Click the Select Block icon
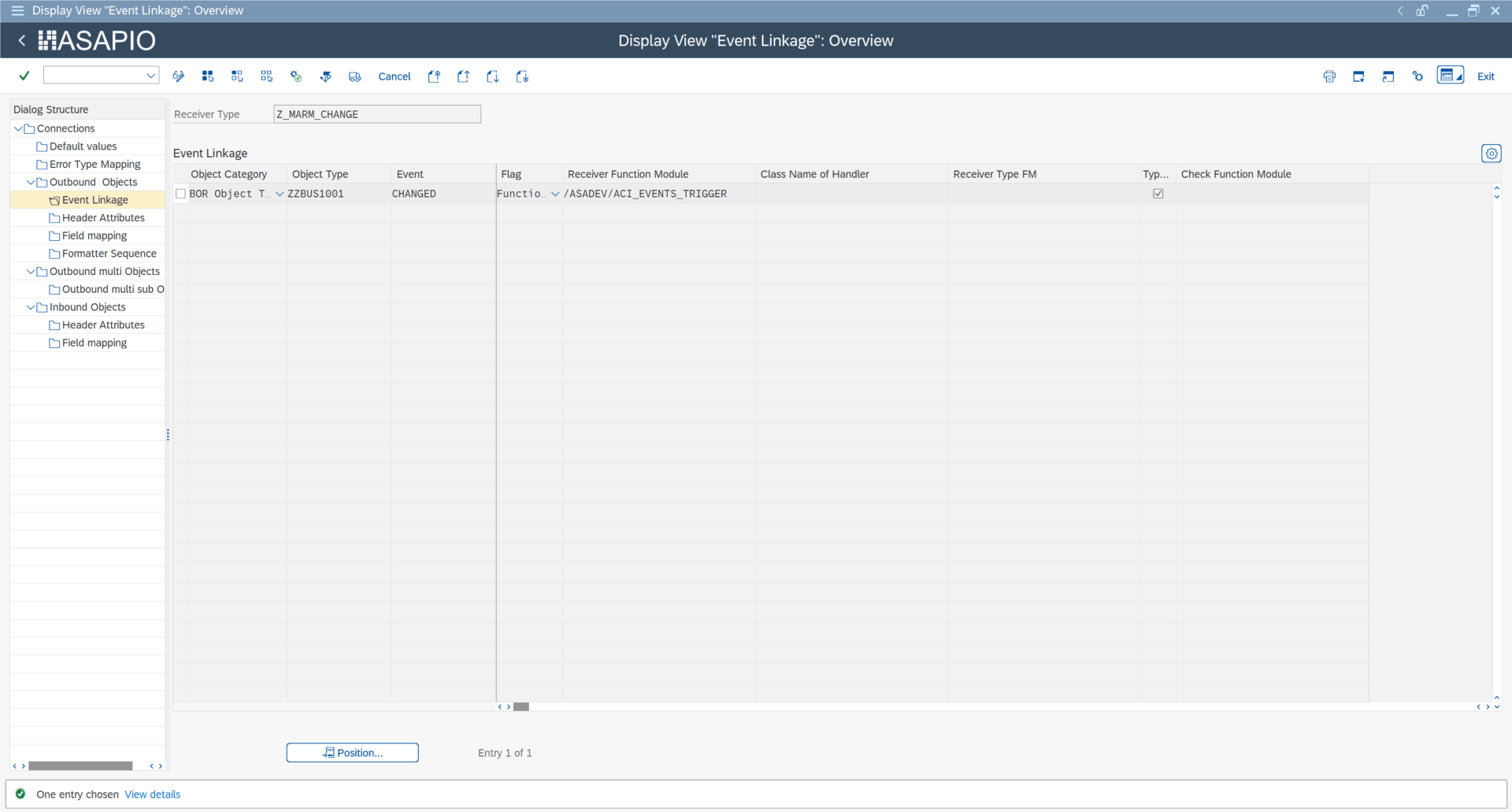The height and width of the screenshot is (812, 1512). [237, 76]
